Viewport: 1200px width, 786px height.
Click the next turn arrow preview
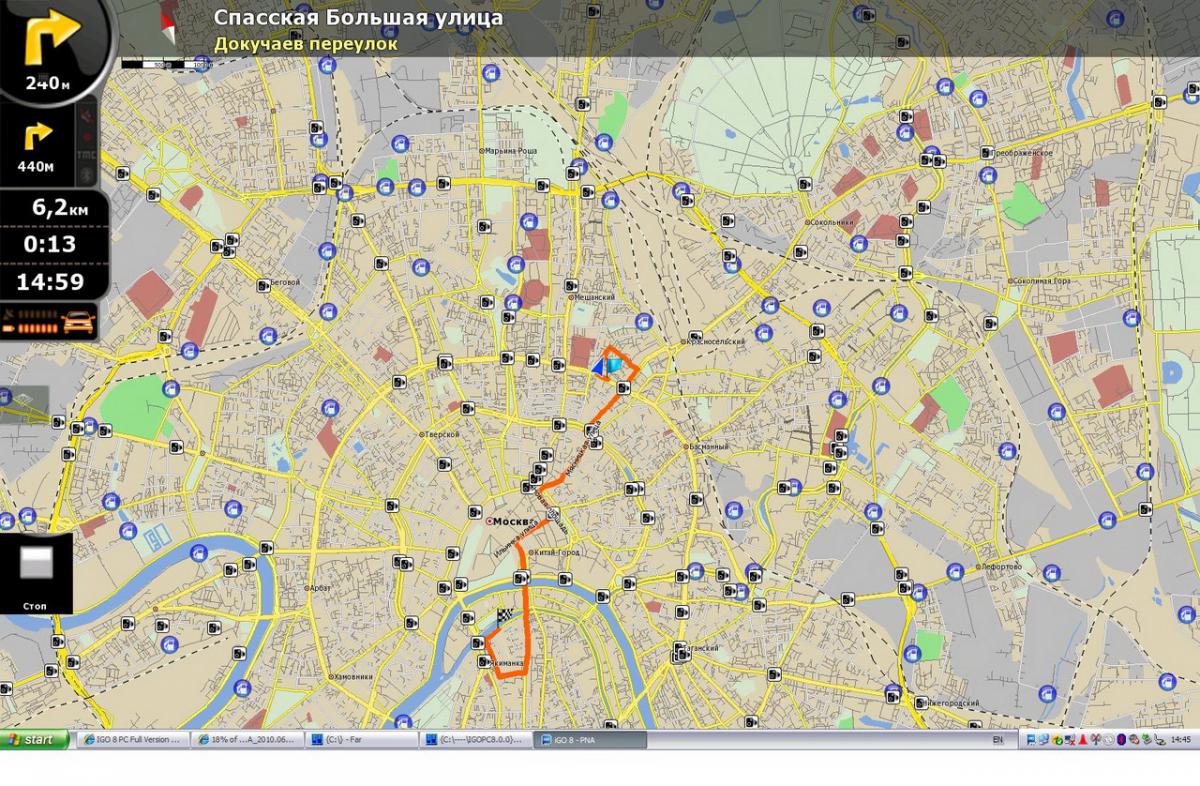click(50, 42)
